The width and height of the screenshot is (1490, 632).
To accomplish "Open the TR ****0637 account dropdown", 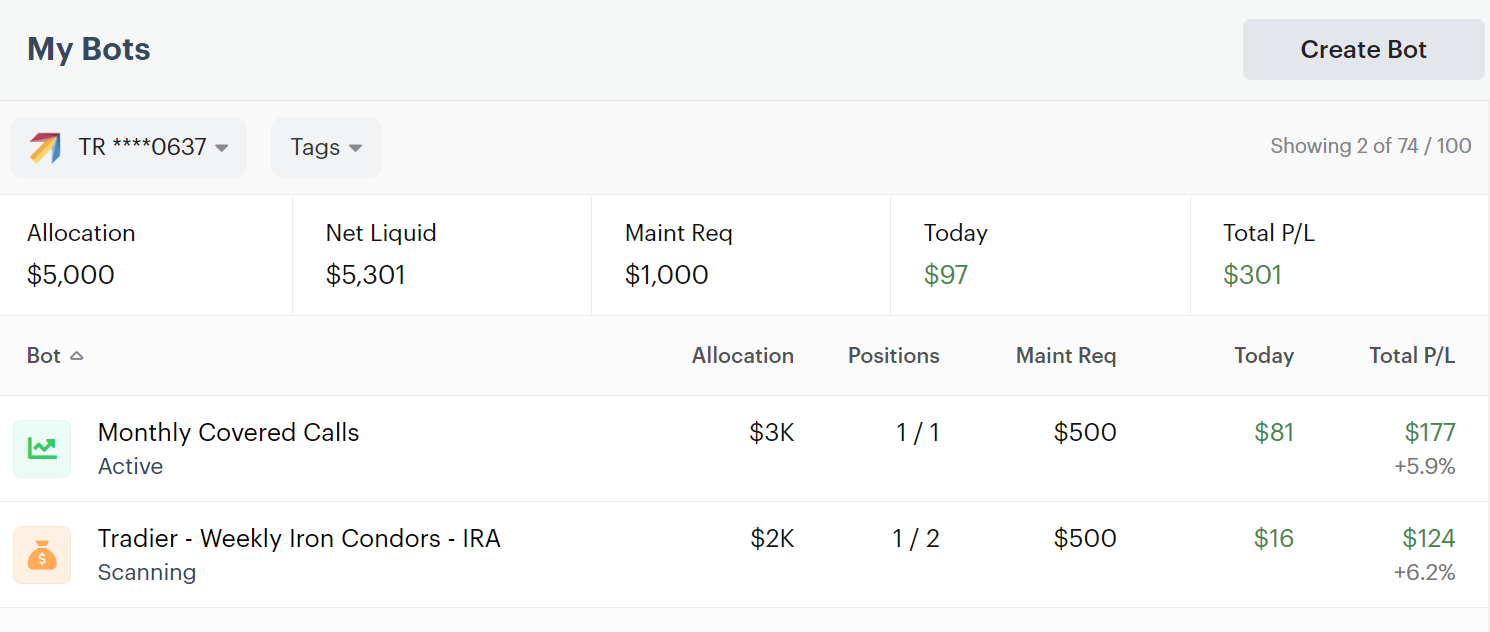I will [128, 148].
